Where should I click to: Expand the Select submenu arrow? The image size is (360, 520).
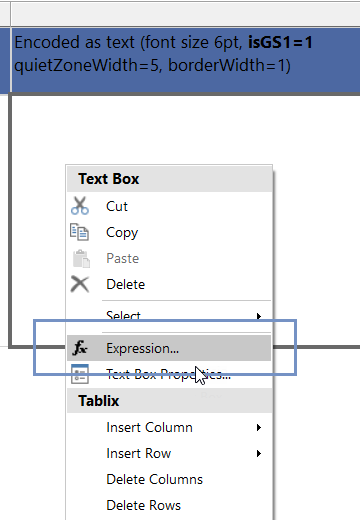point(259,316)
